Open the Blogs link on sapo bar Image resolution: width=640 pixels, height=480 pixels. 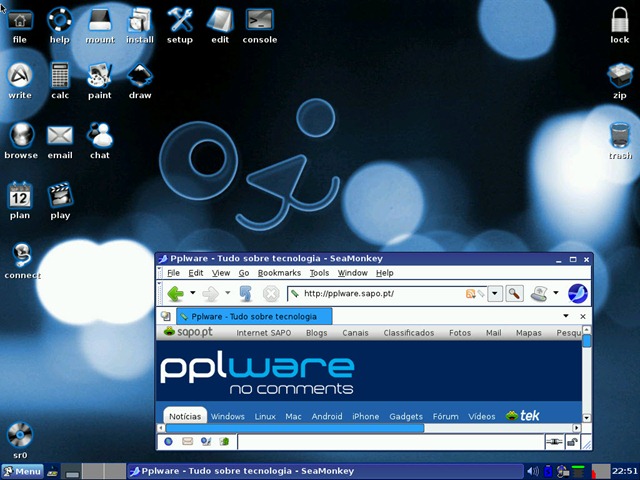317,333
